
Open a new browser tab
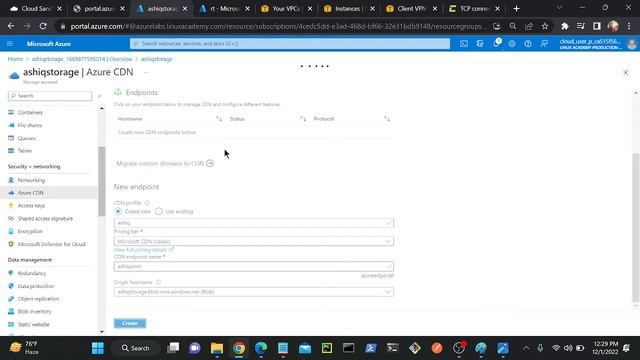click(516, 9)
